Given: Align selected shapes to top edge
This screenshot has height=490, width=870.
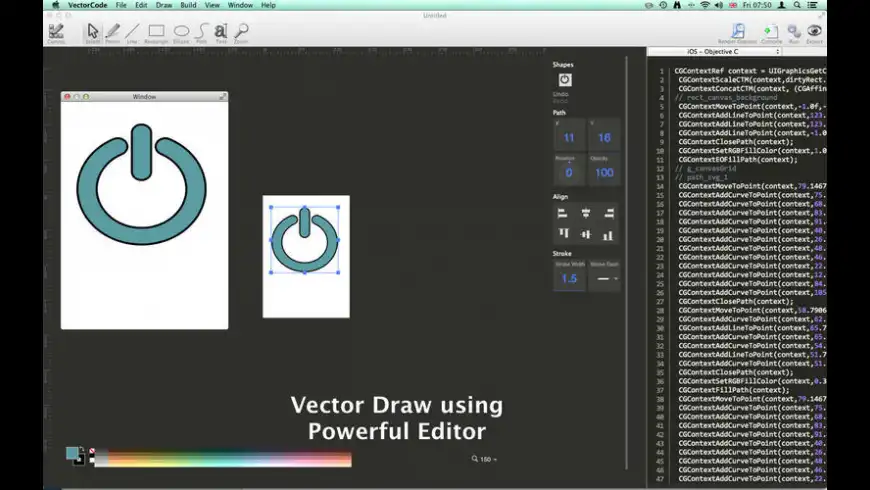Looking at the screenshot, I should [564, 234].
